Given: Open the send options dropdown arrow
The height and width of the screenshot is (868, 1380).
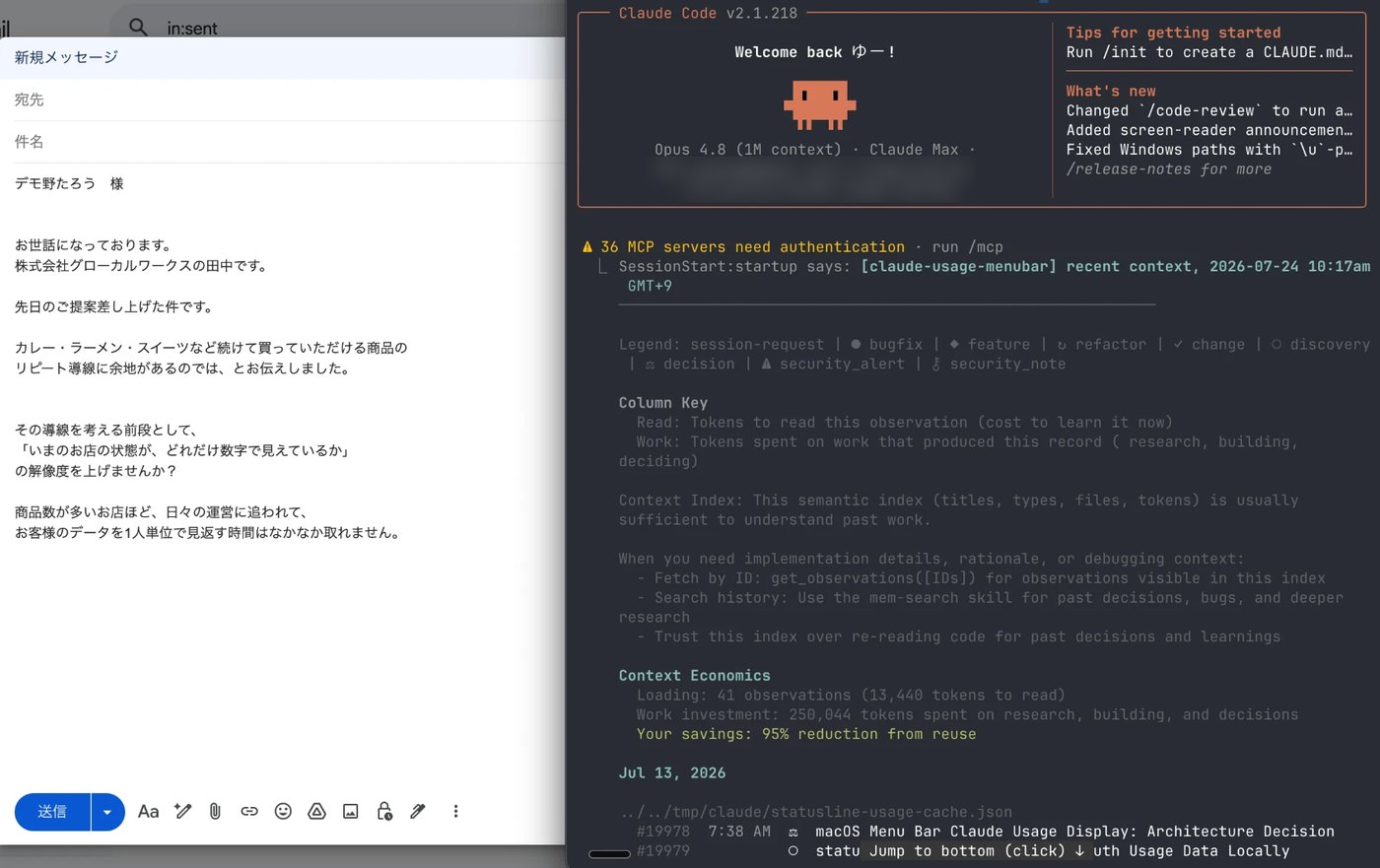Looking at the screenshot, I should point(107,812).
